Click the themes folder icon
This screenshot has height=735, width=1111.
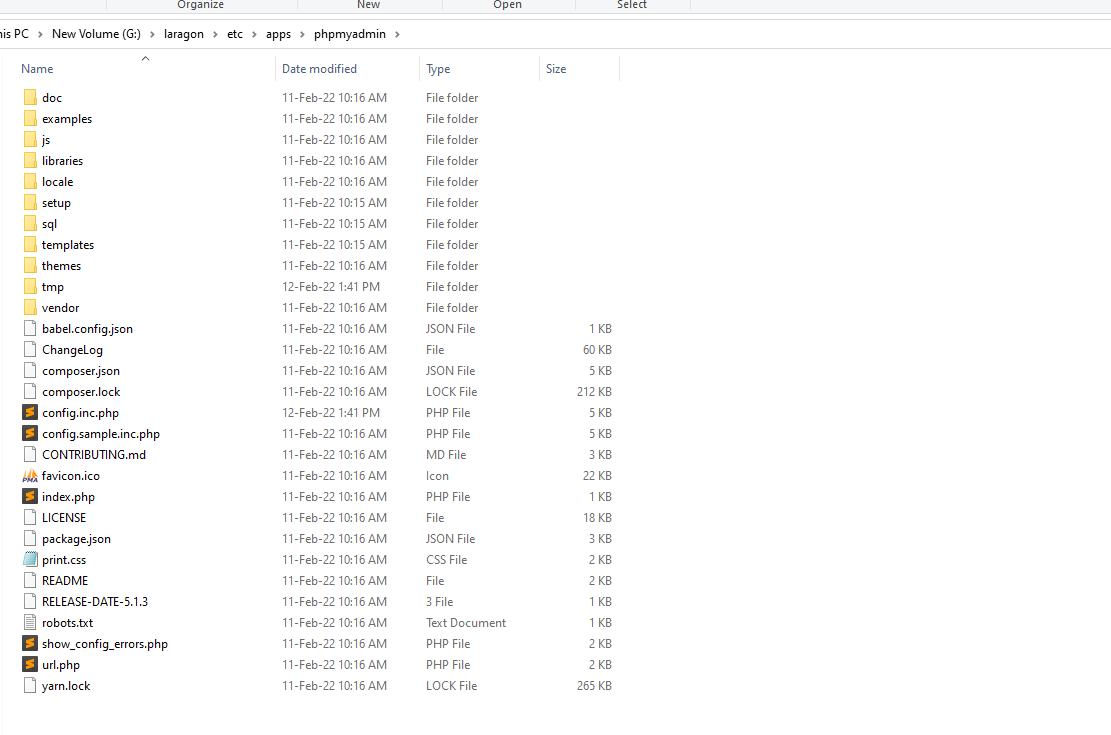[30, 266]
